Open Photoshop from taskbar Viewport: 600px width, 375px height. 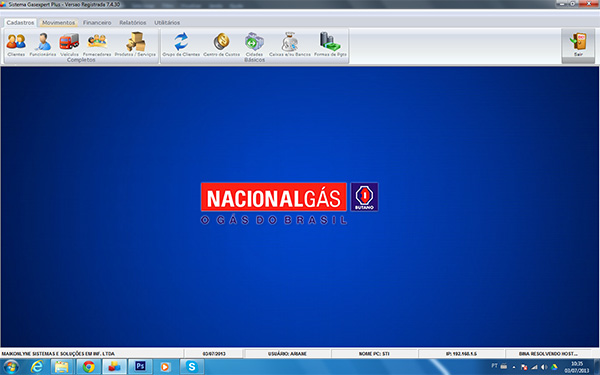[140, 367]
